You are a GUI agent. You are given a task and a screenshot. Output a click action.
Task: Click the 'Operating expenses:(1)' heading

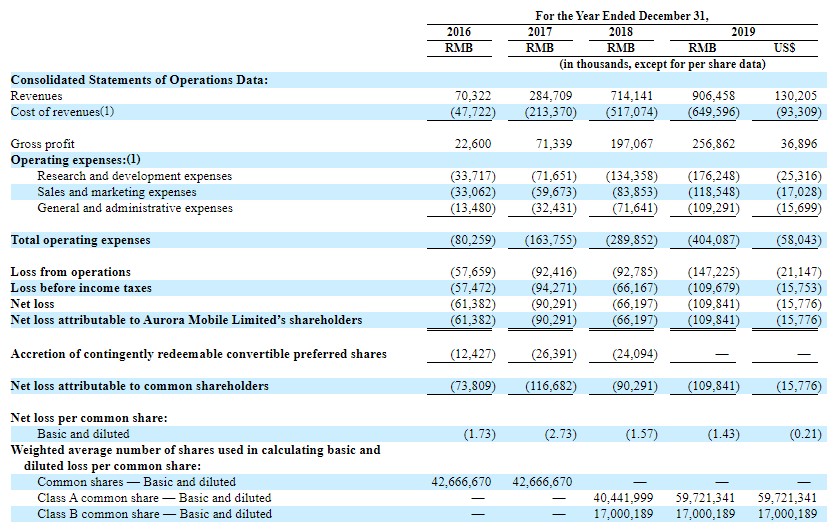75,160
